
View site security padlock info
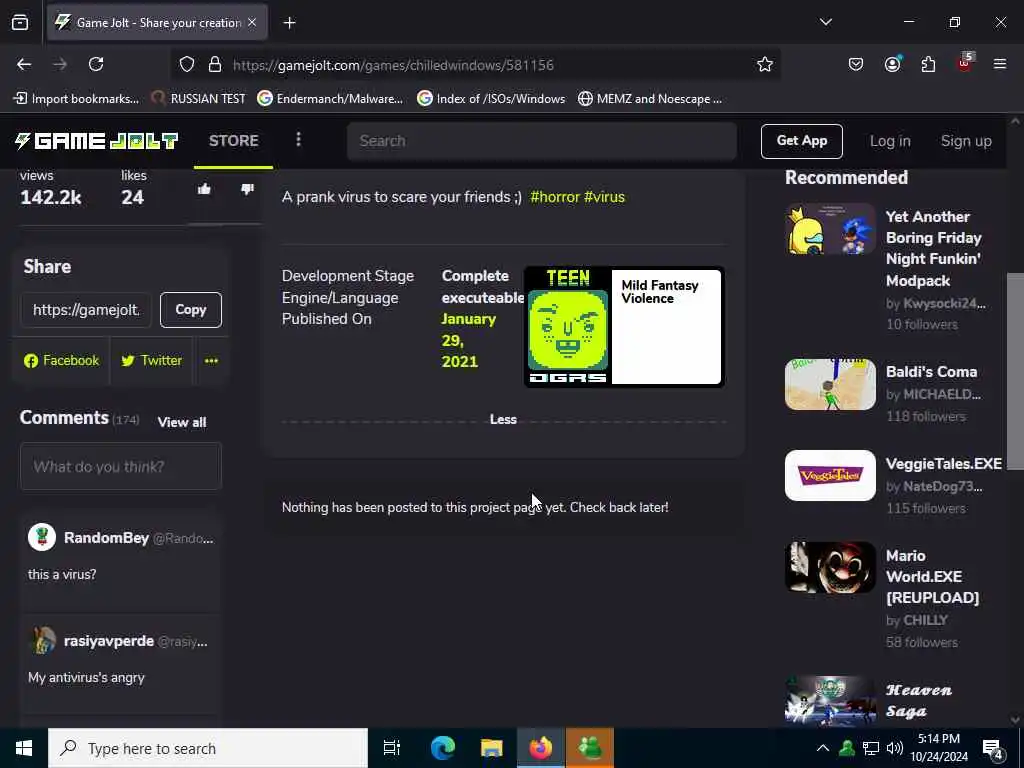coord(214,65)
